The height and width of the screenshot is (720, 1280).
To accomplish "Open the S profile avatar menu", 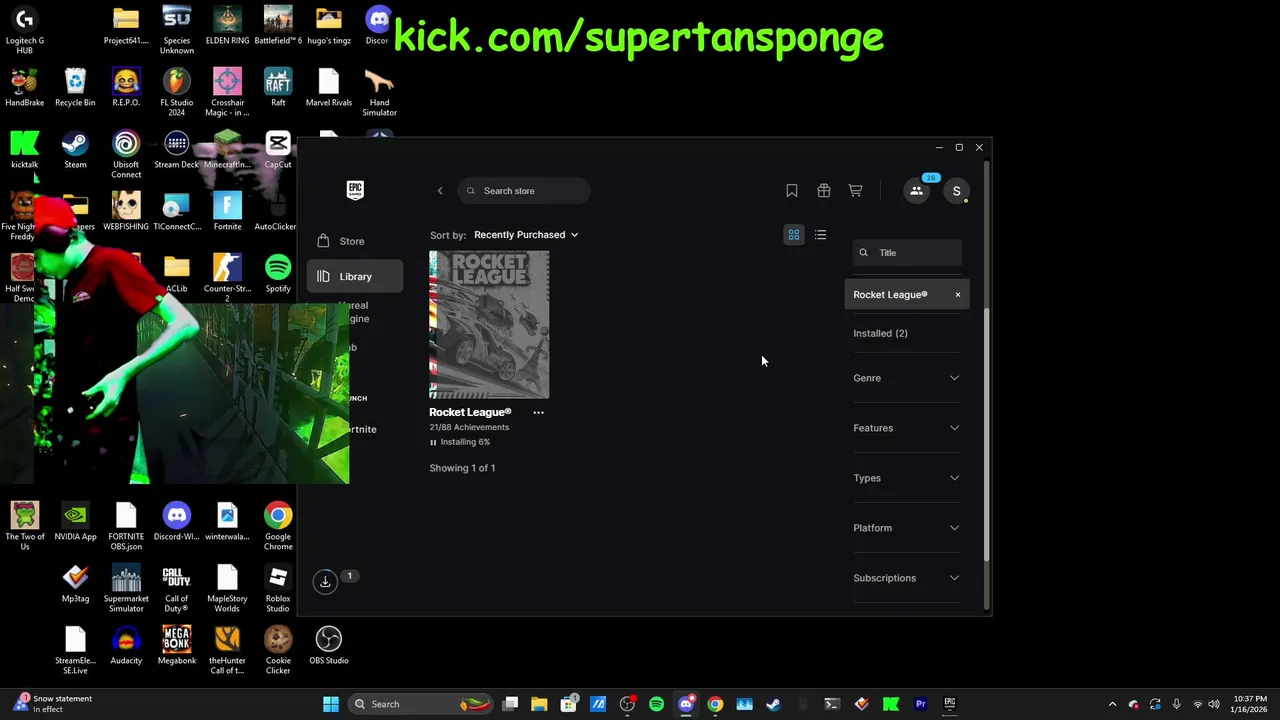I will coord(957,191).
